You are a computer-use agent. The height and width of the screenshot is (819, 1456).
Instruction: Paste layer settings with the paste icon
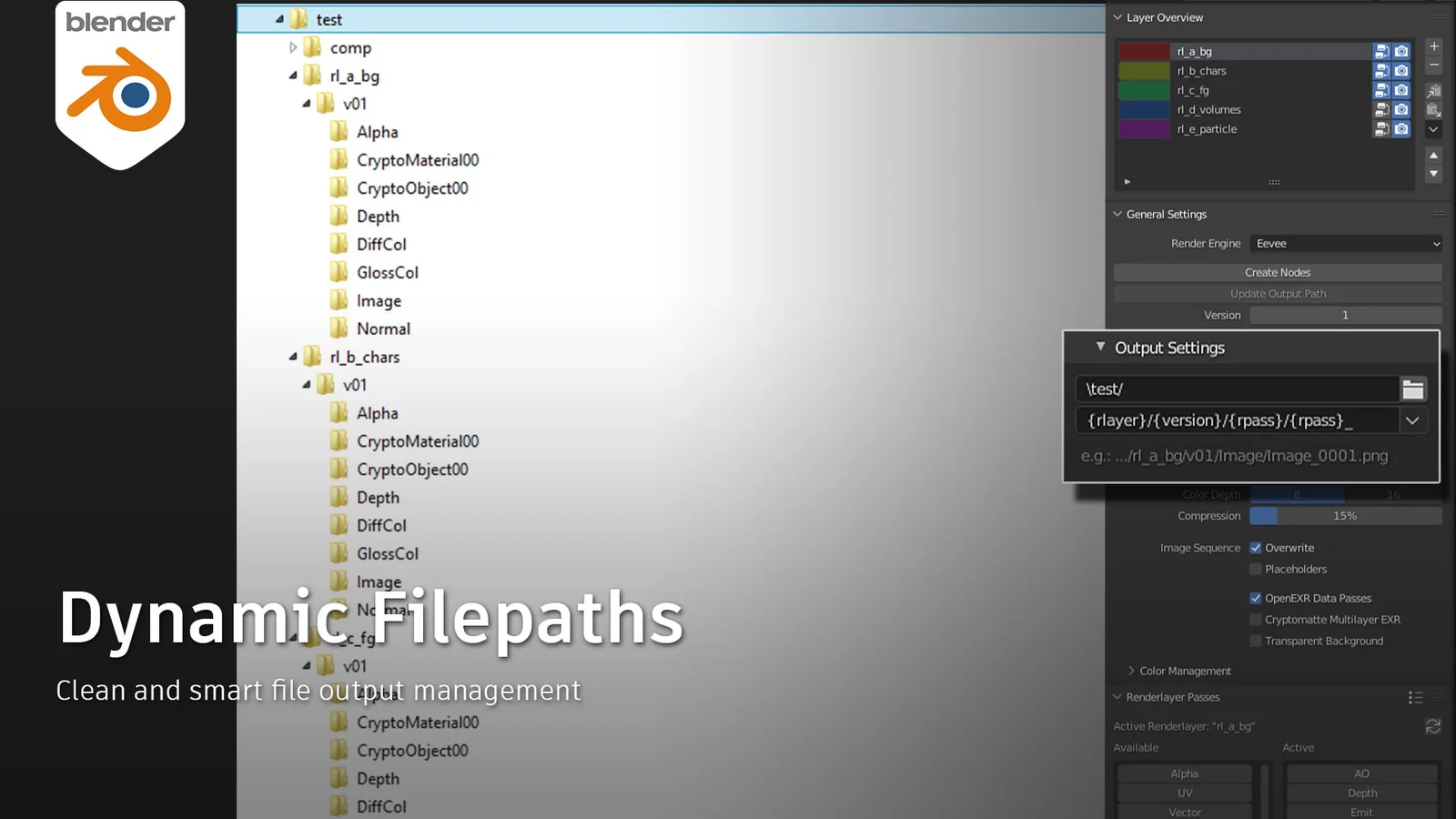click(1433, 109)
